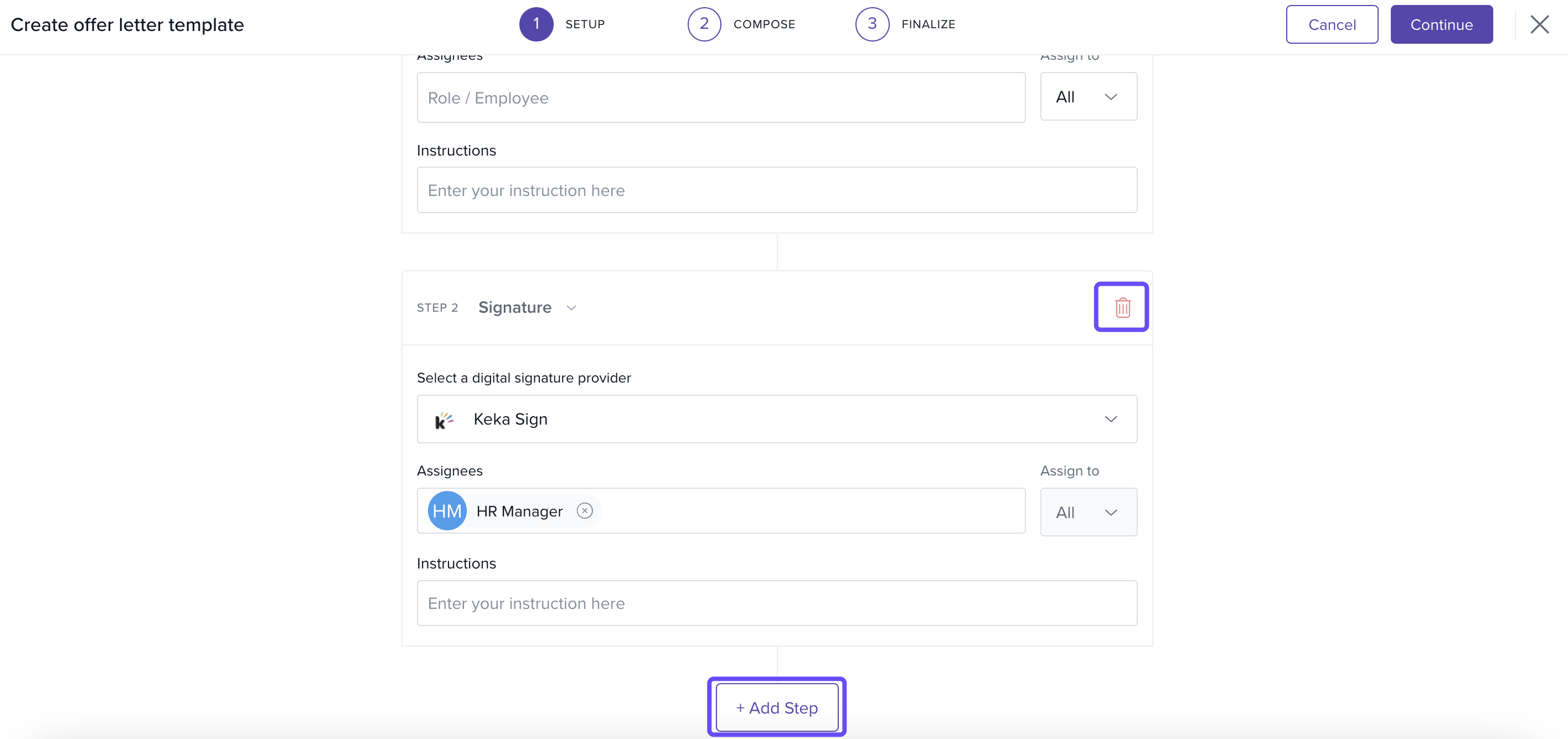Image resolution: width=1568 pixels, height=739 pixels.
Task: Click the Keka Sign logo icon
Action: (x=443, y=420)
